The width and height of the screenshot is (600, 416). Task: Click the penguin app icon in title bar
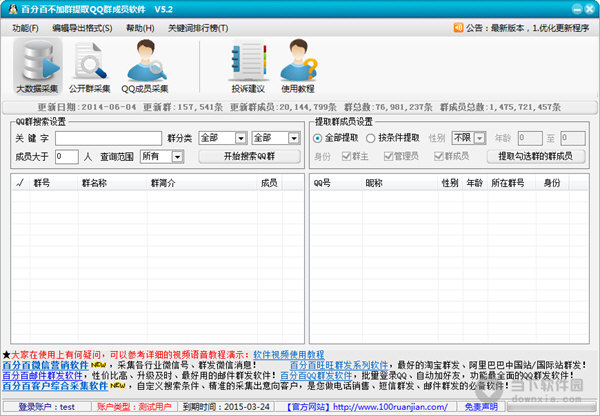pyautogui.click(x=13, y=9)
